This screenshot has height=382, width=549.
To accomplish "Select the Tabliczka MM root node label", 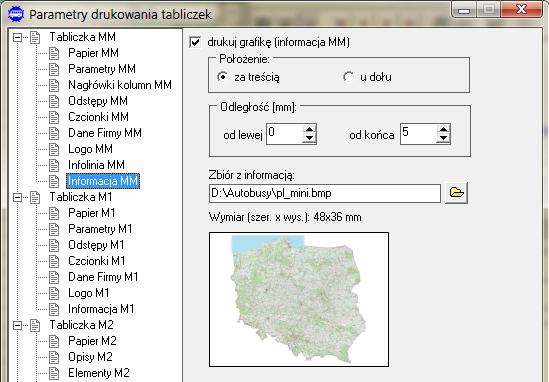I will pyautogui.click(x=82, y=37).
